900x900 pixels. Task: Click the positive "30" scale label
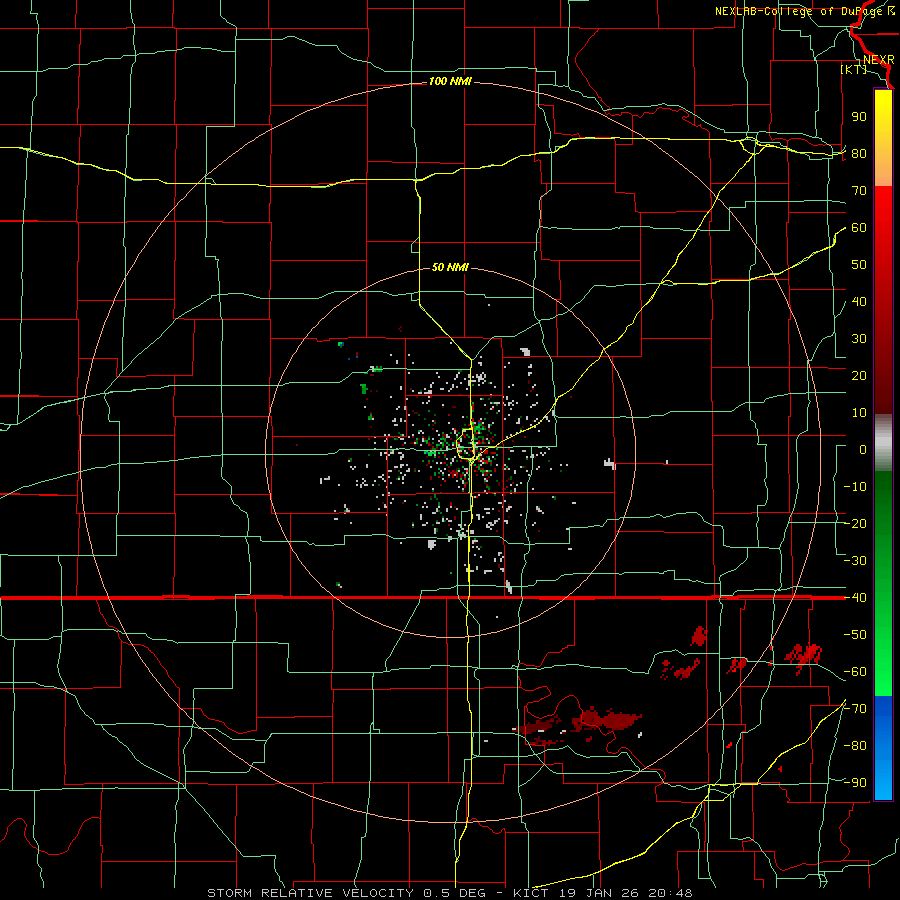pos(859,339)
